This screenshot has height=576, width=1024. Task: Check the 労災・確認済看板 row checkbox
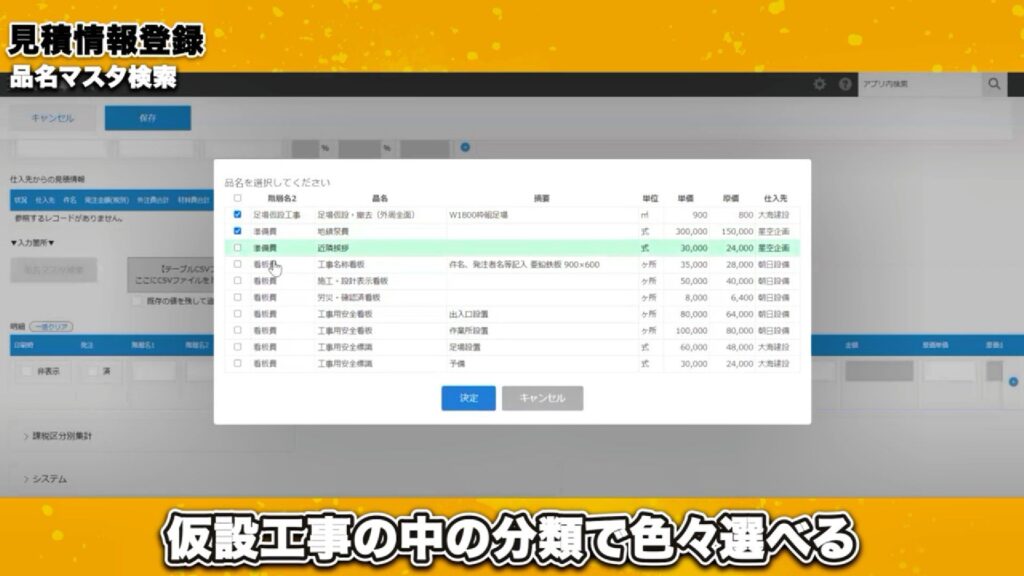(x=237, y=297)
